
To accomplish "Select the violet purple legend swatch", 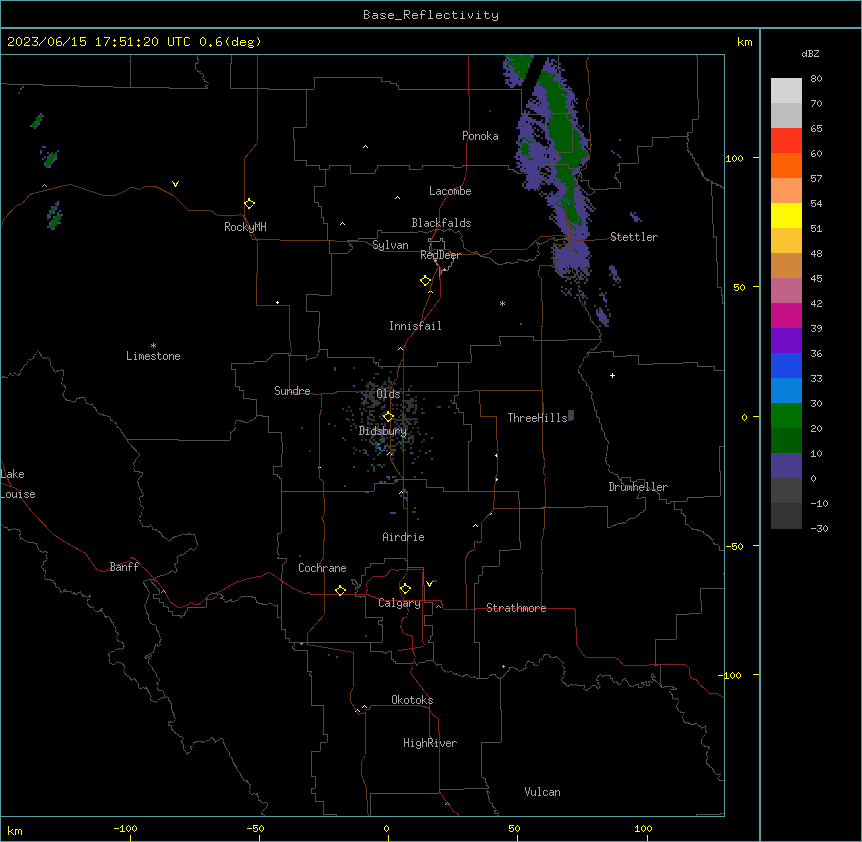I will point(786,341).
